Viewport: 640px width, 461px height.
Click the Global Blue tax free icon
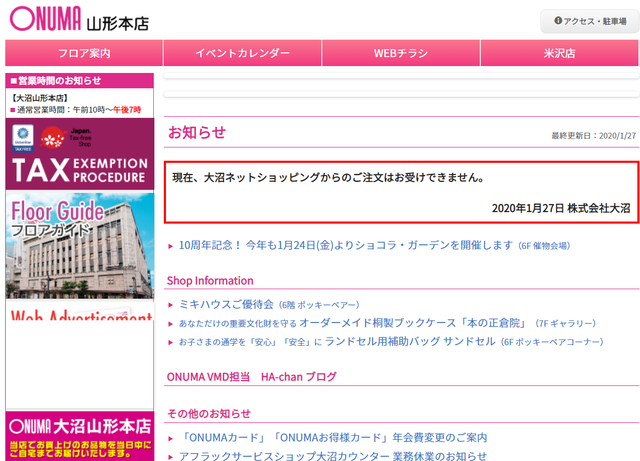[x=23, y=138]
